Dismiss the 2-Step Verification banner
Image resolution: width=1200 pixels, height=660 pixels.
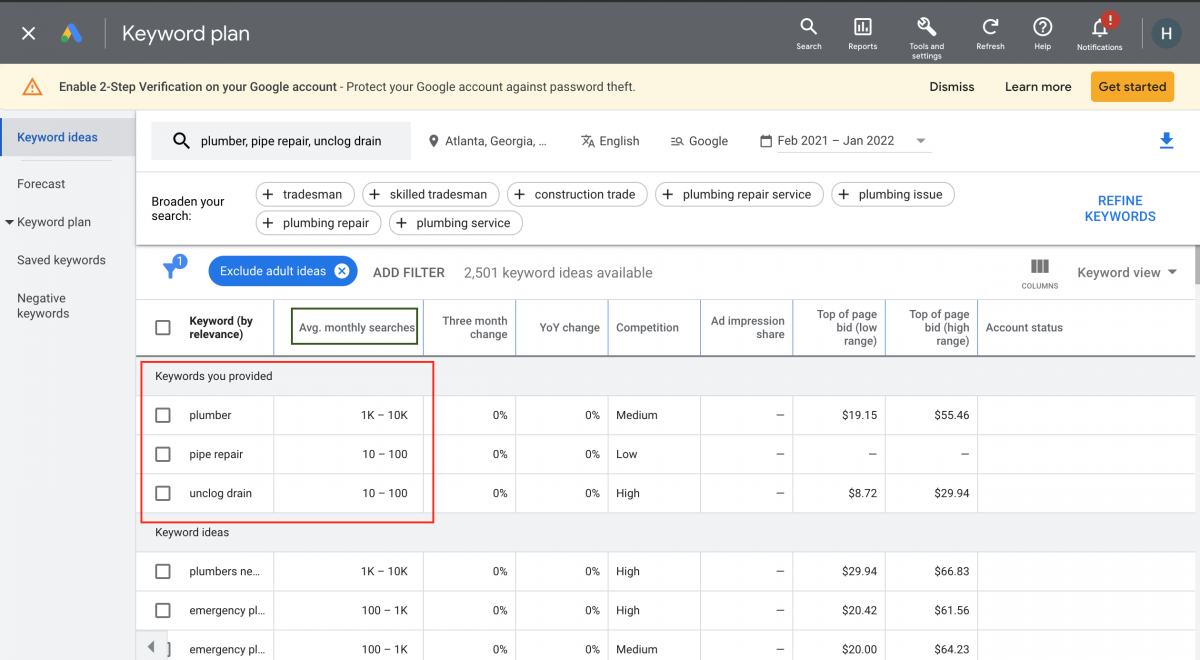[952, 87]
